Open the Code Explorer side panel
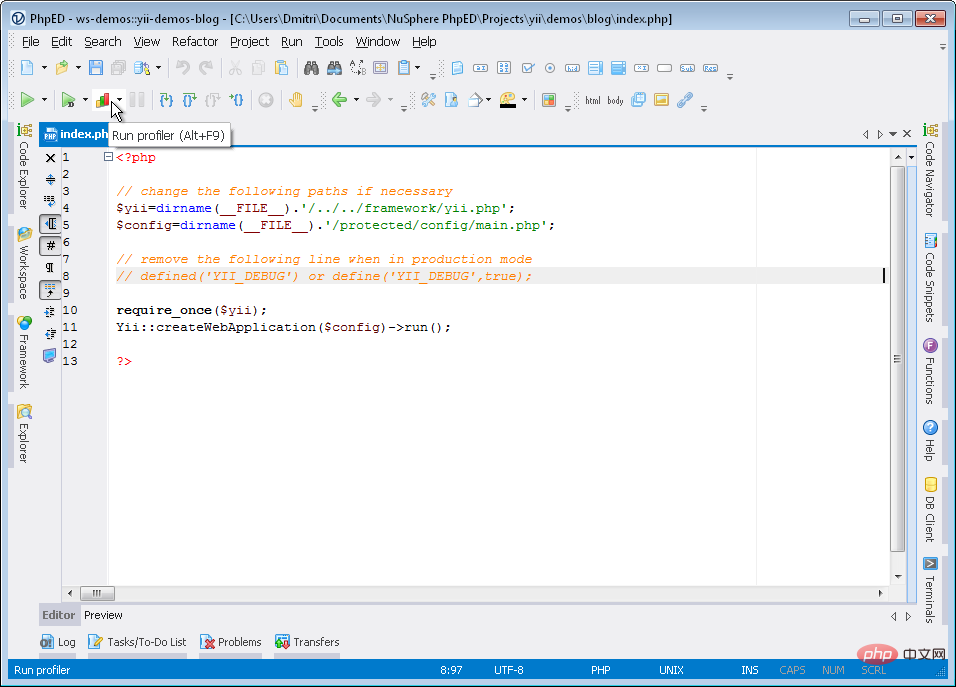The height and width of the screenshot is (687, 956). pyautogui.click(x=24, y=166)
